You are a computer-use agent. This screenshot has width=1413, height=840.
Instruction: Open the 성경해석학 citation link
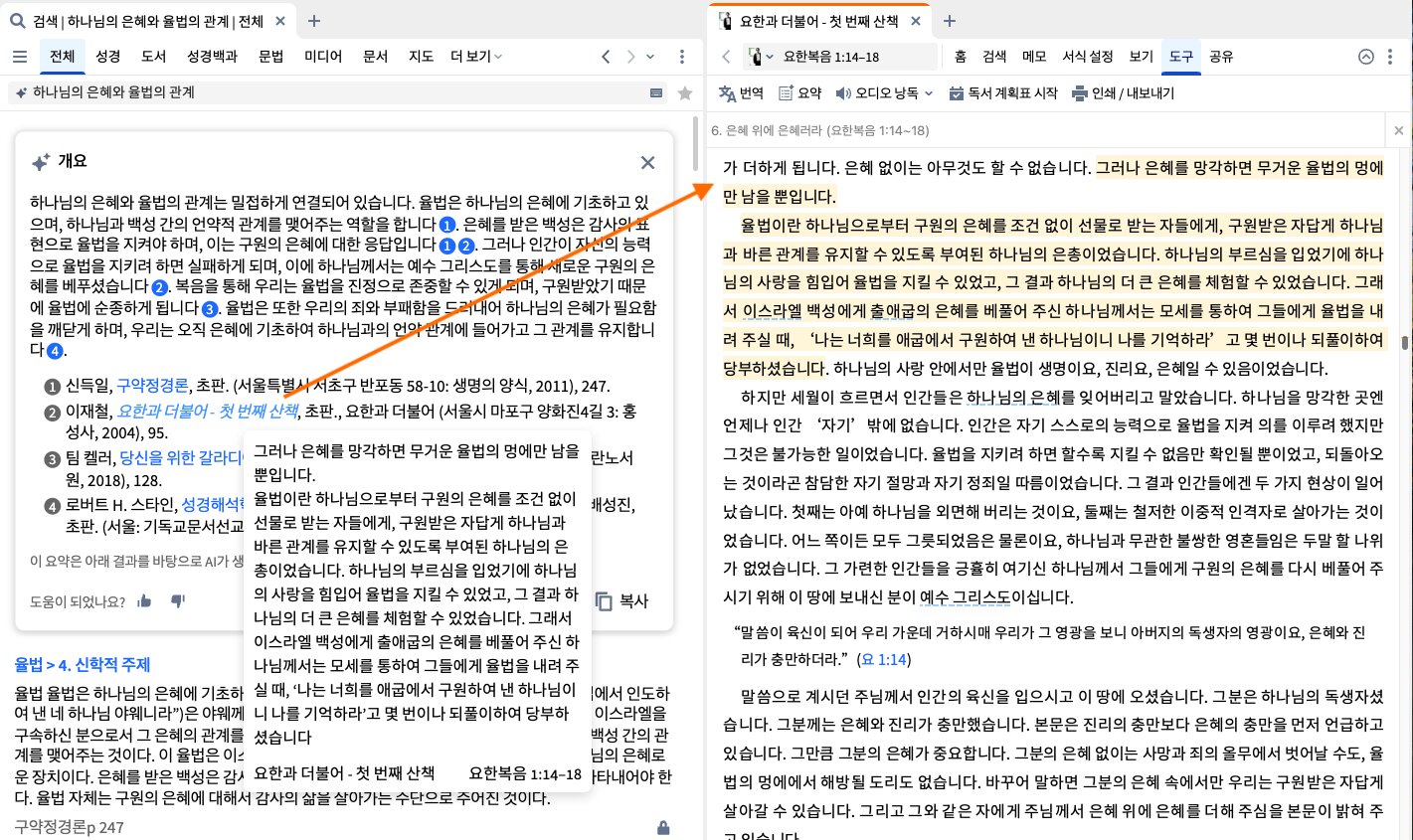click(213, 505)
